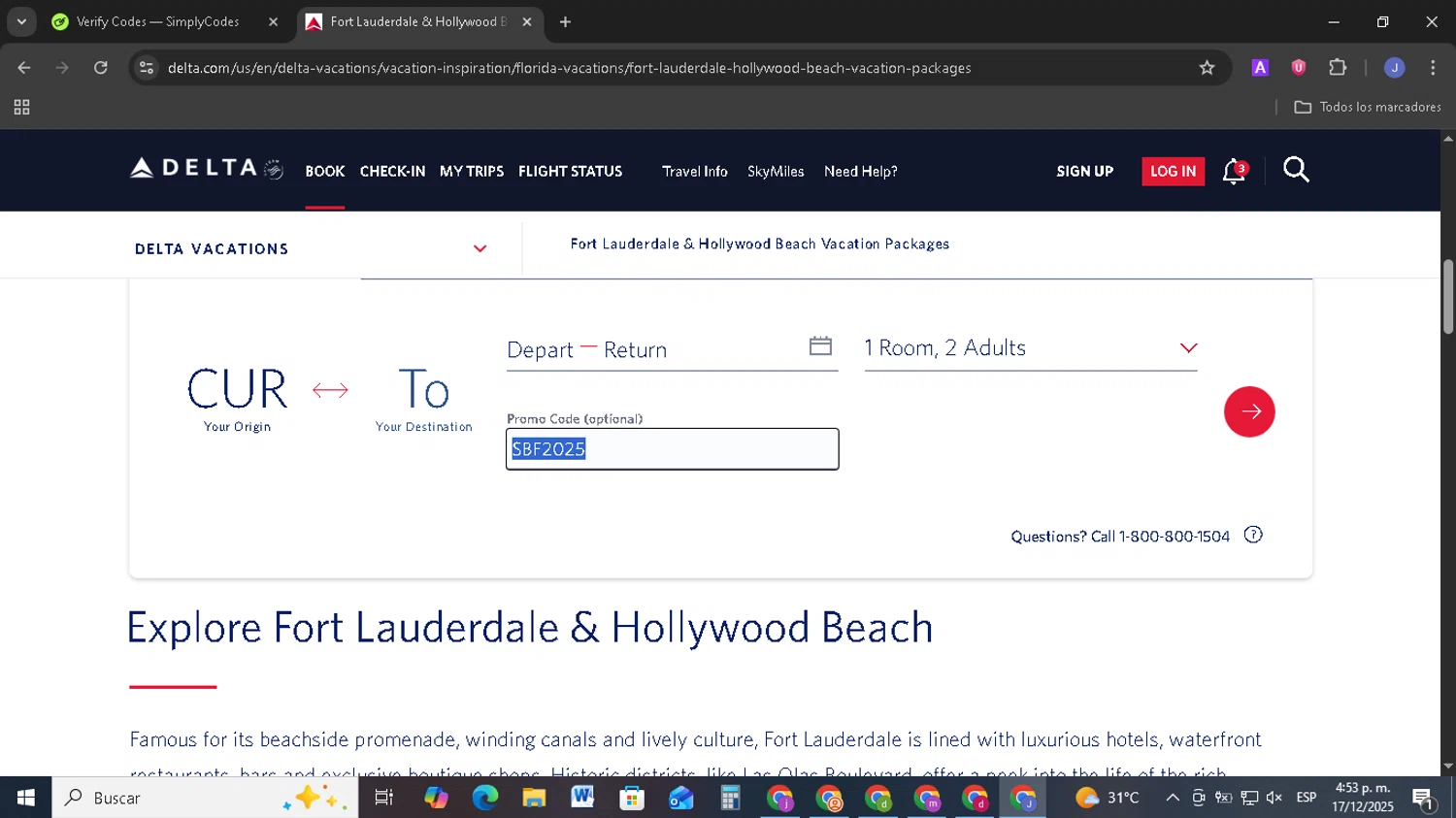This screenshot has width=1456, height=818.
Task: Click the page vertical scrollbar thumb
Action: (1447, 296)
